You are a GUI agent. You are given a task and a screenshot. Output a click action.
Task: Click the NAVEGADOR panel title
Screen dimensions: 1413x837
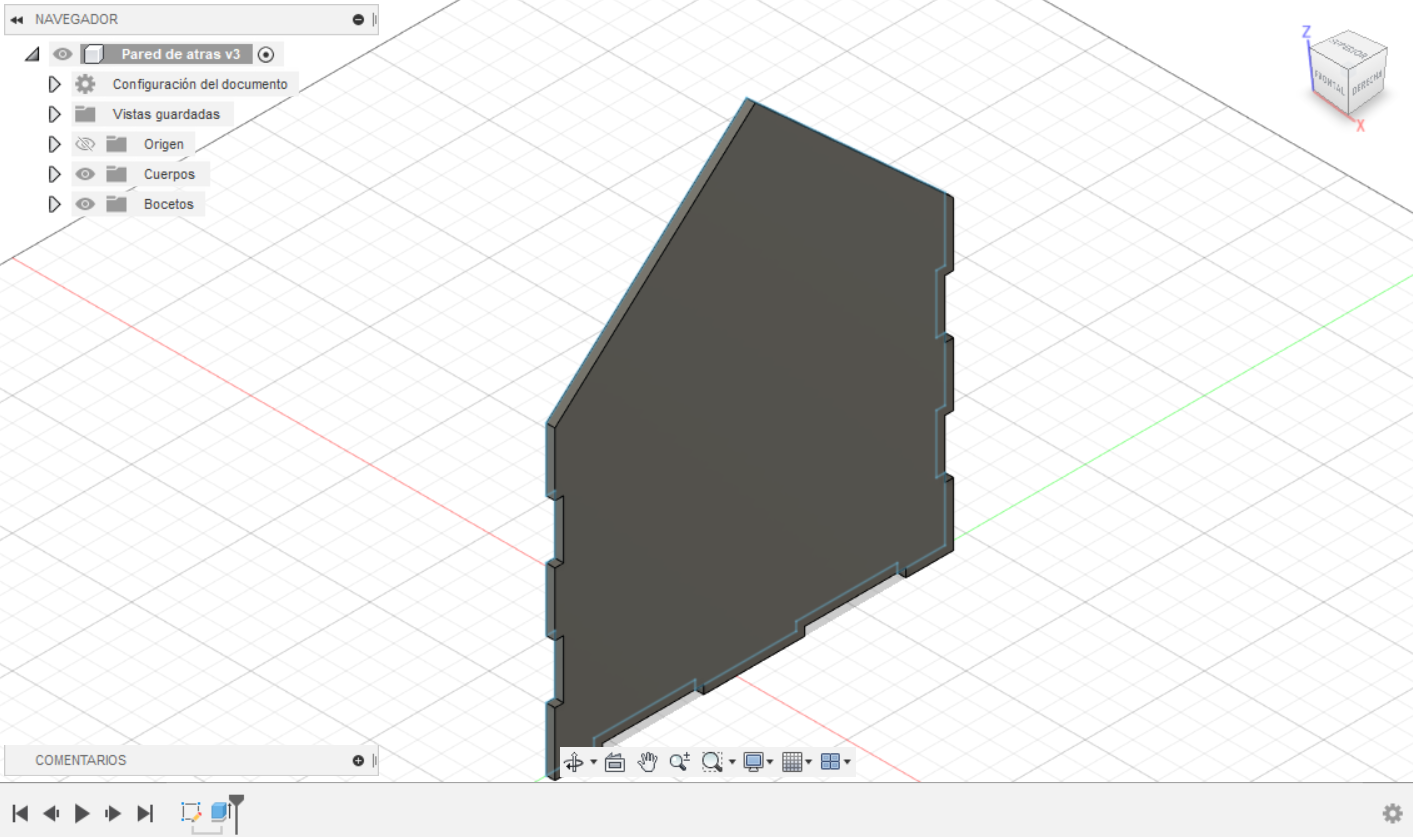[x=76, y=20]
